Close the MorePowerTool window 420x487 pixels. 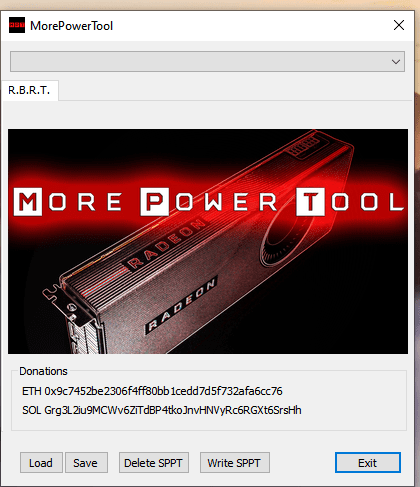tap(399, 25)
